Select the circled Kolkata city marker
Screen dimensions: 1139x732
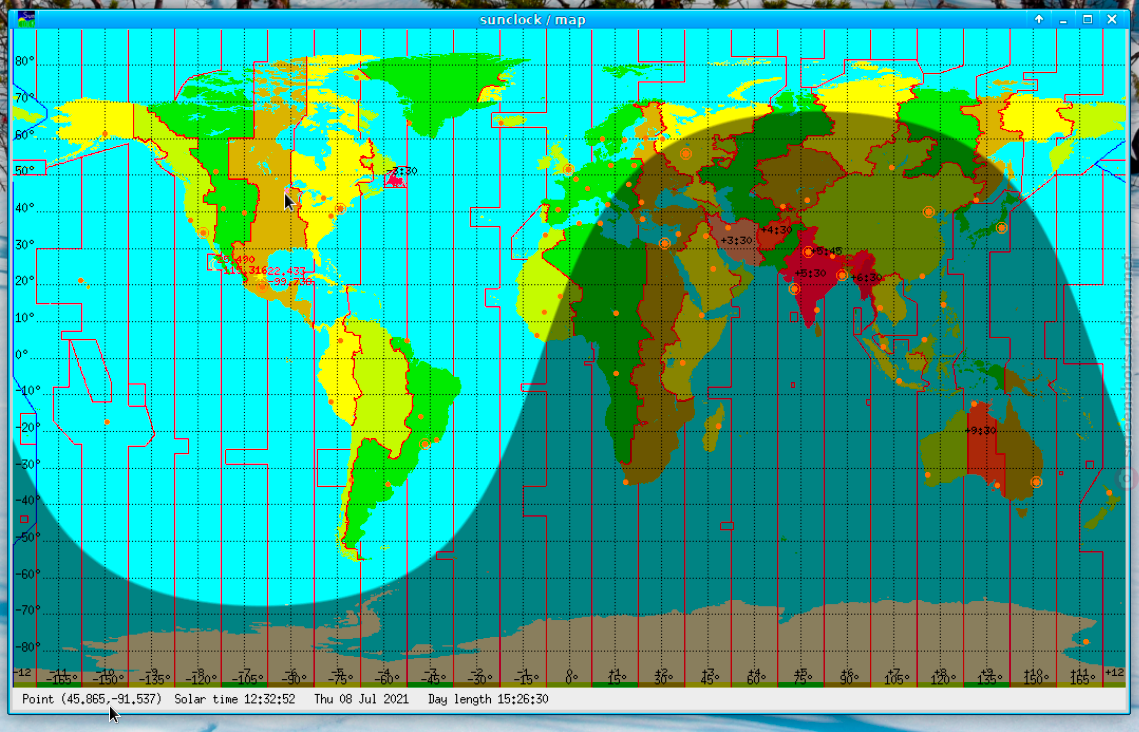pos(841,275)
